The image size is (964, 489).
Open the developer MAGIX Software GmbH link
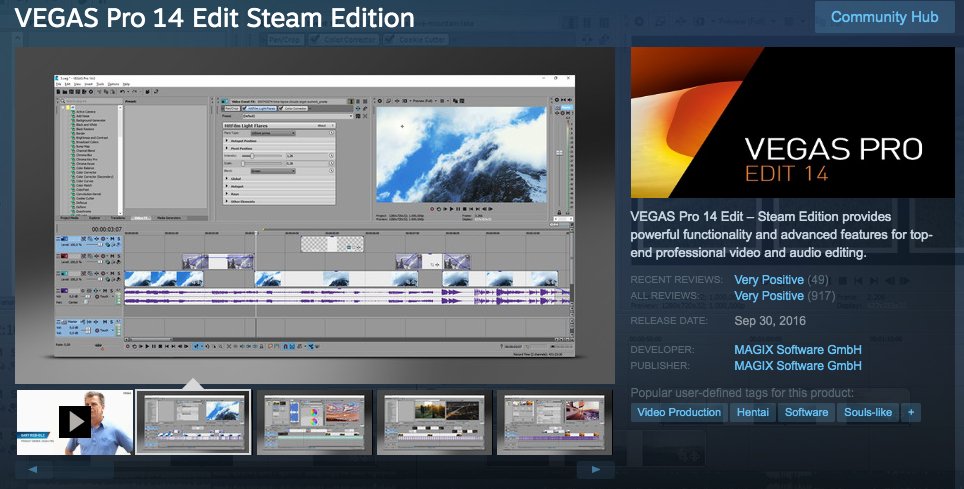pyautogui.click(x=797, y=349)
